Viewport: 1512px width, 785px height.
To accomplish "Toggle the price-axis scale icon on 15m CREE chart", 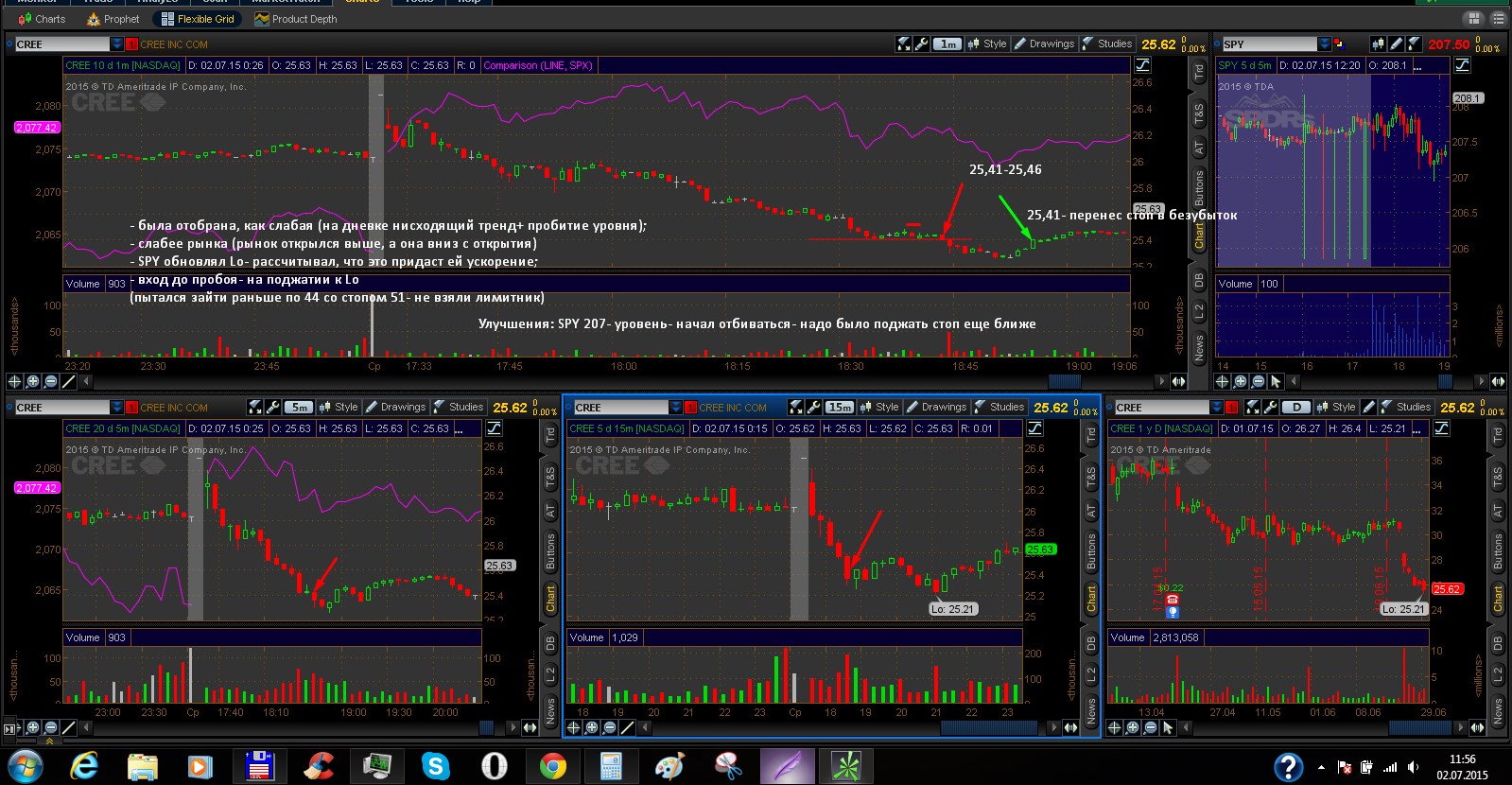I will [1034, 428].
